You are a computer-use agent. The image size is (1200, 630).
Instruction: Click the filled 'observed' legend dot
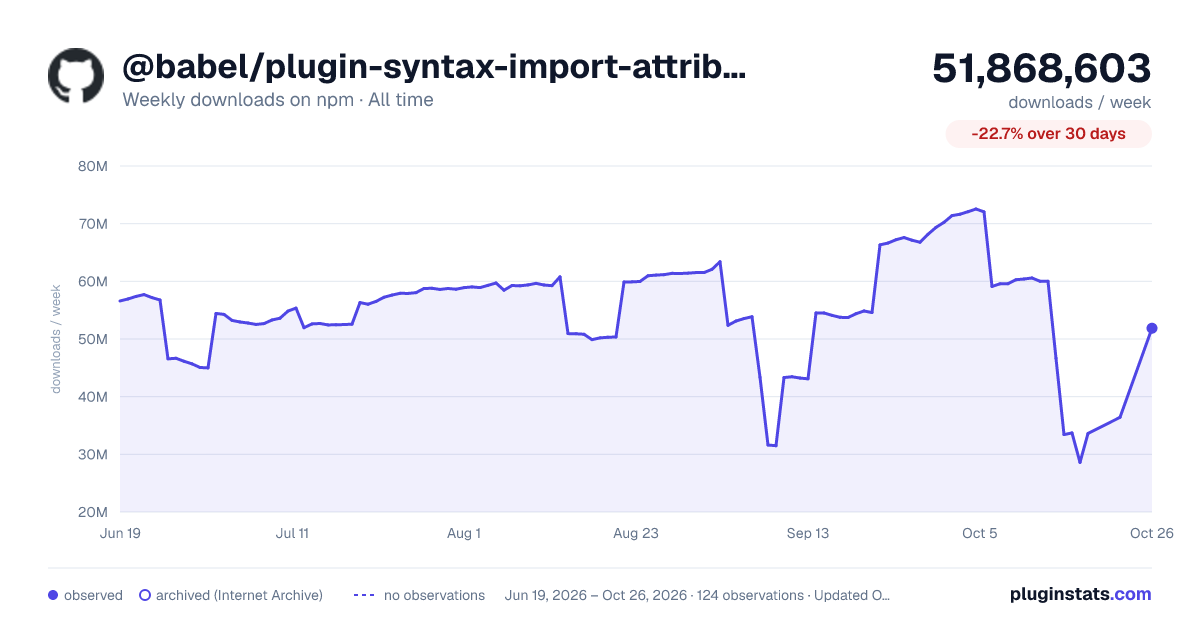pos(53,595)
